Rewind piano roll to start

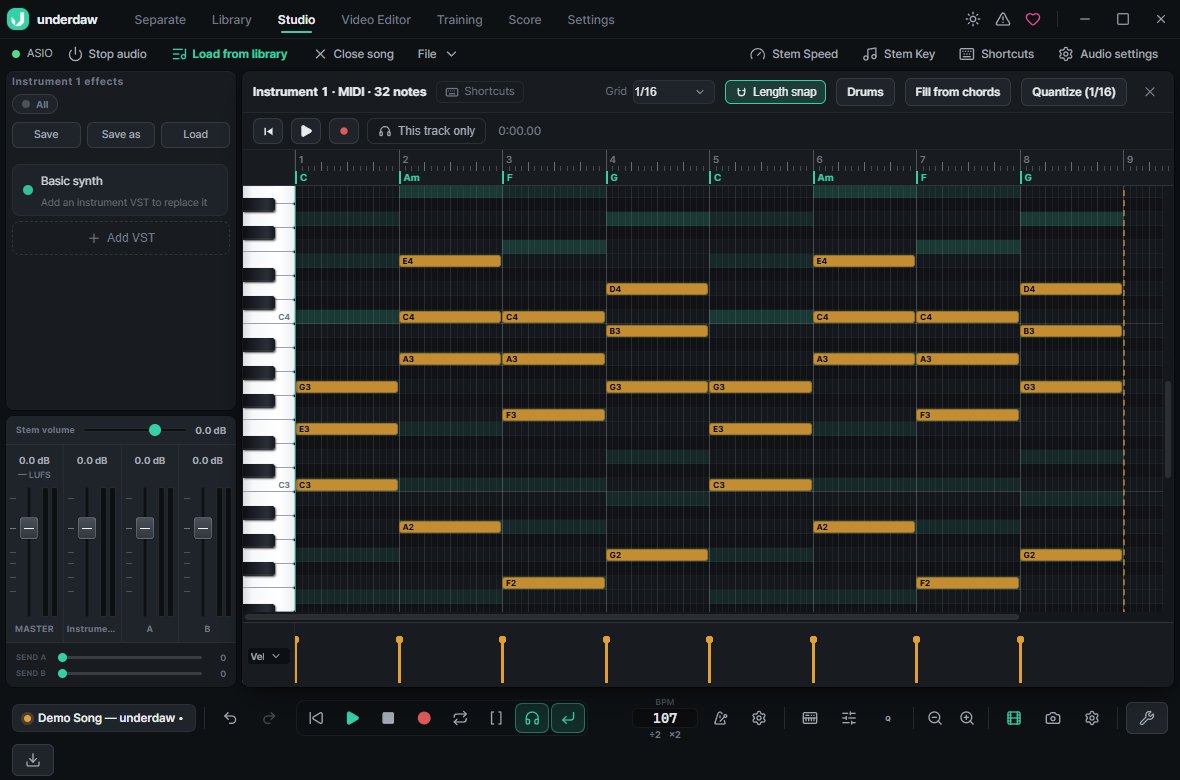pos(268,131)
